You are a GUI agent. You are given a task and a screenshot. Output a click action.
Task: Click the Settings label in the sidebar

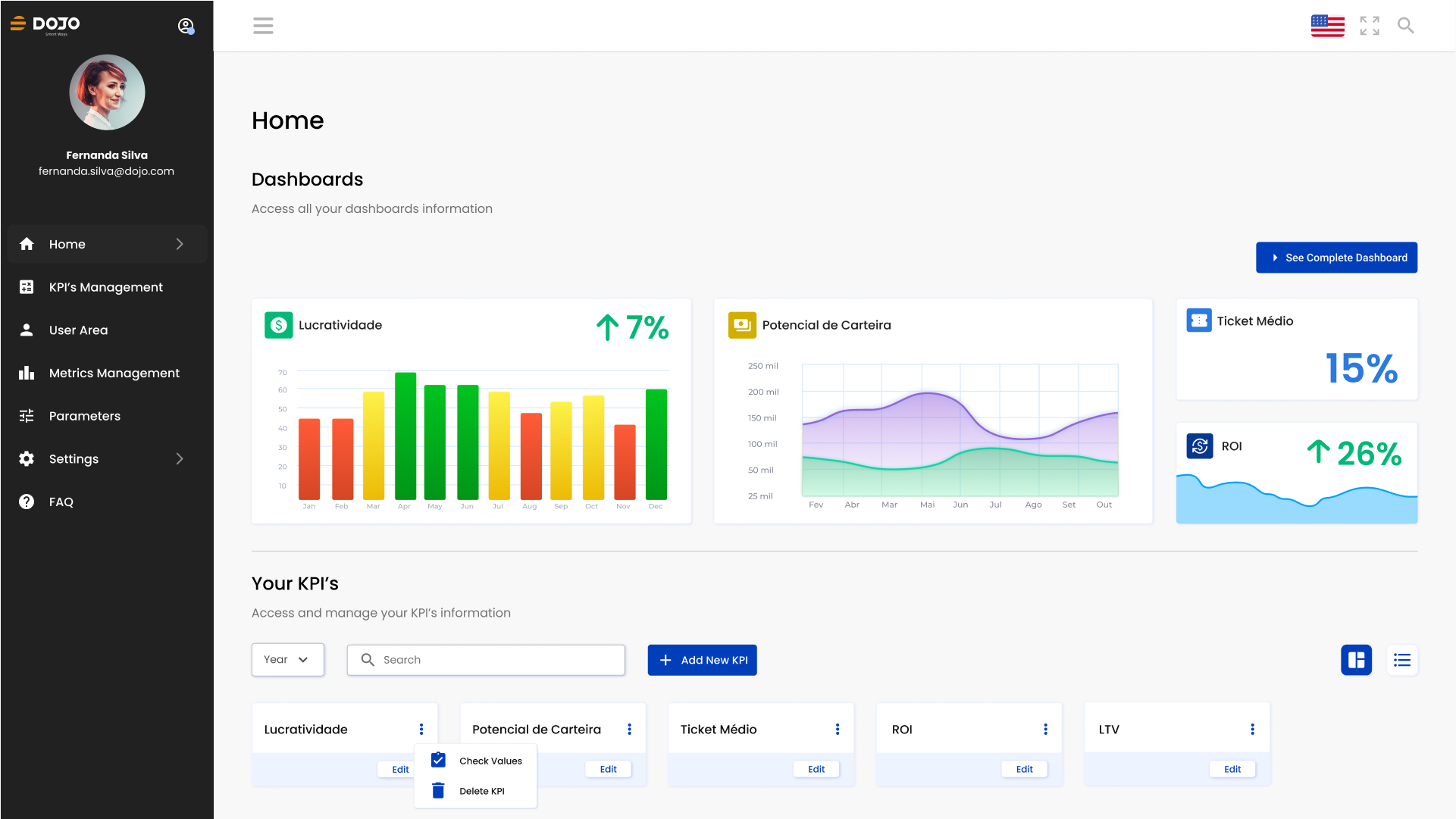click(x=74, y=459)
